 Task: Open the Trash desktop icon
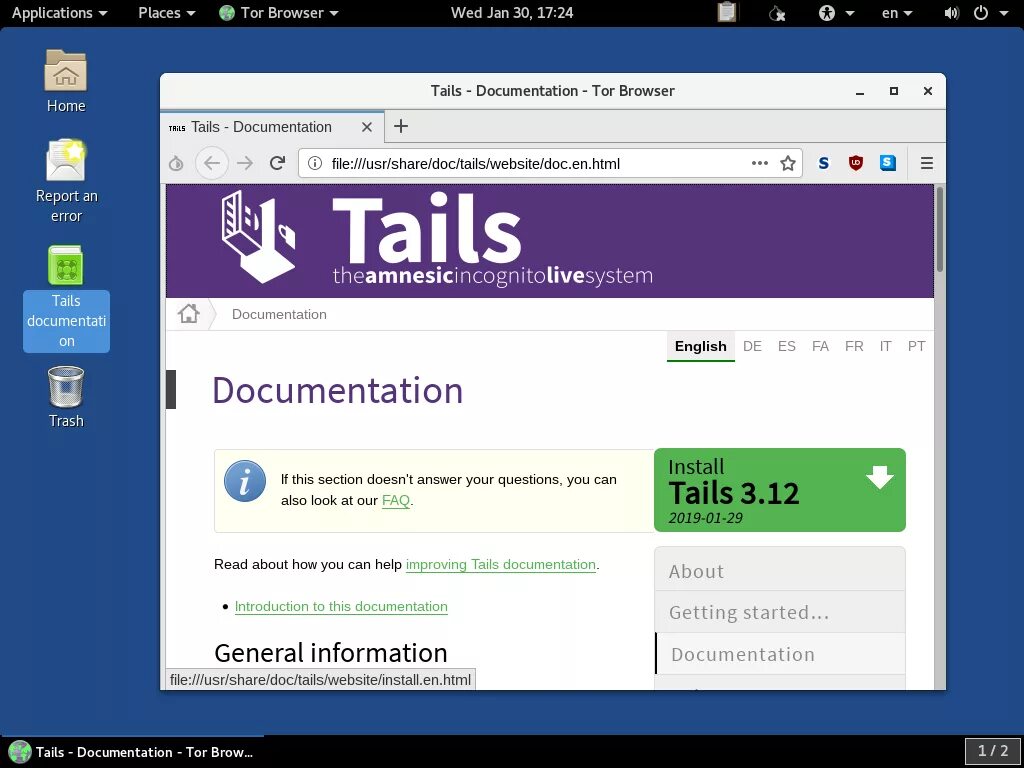[x=66, y=397]
